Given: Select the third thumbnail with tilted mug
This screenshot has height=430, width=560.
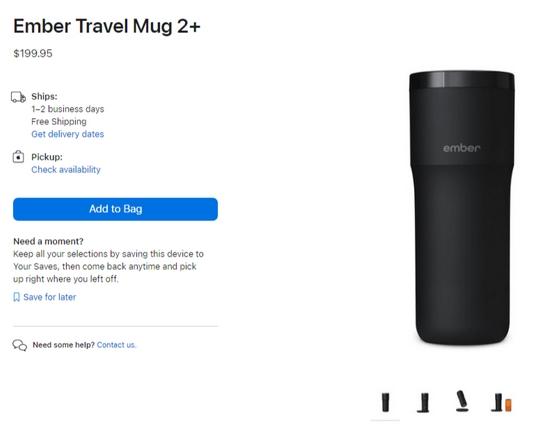Looking at the screenshot, I should coord(462,401).
